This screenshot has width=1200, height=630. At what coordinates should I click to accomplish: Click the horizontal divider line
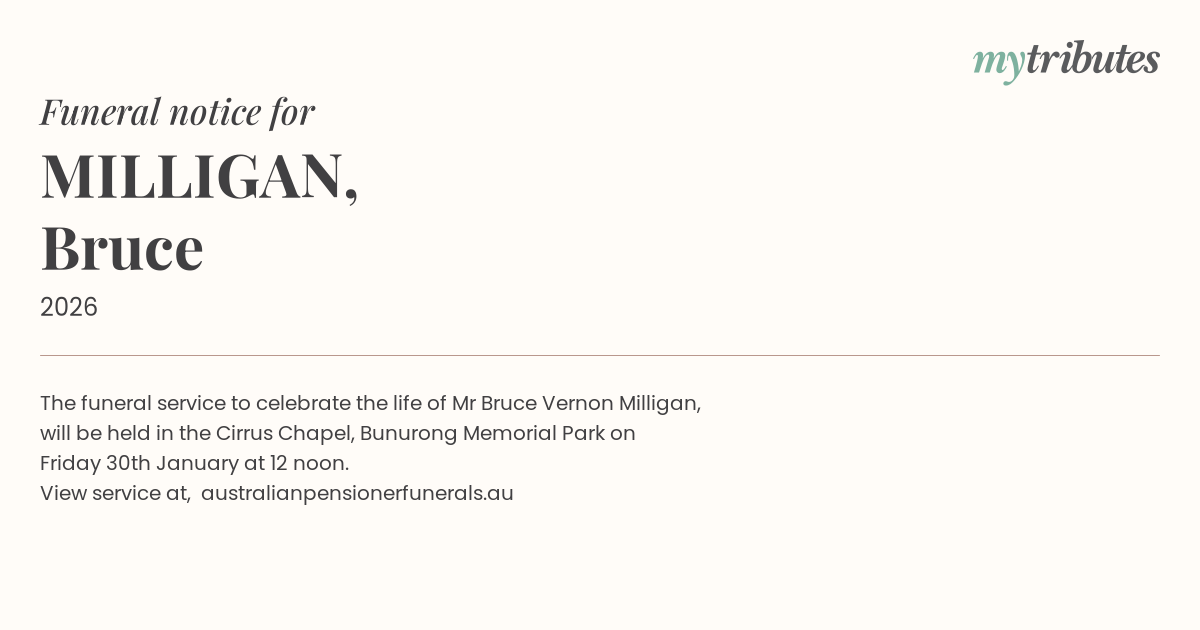600,355
